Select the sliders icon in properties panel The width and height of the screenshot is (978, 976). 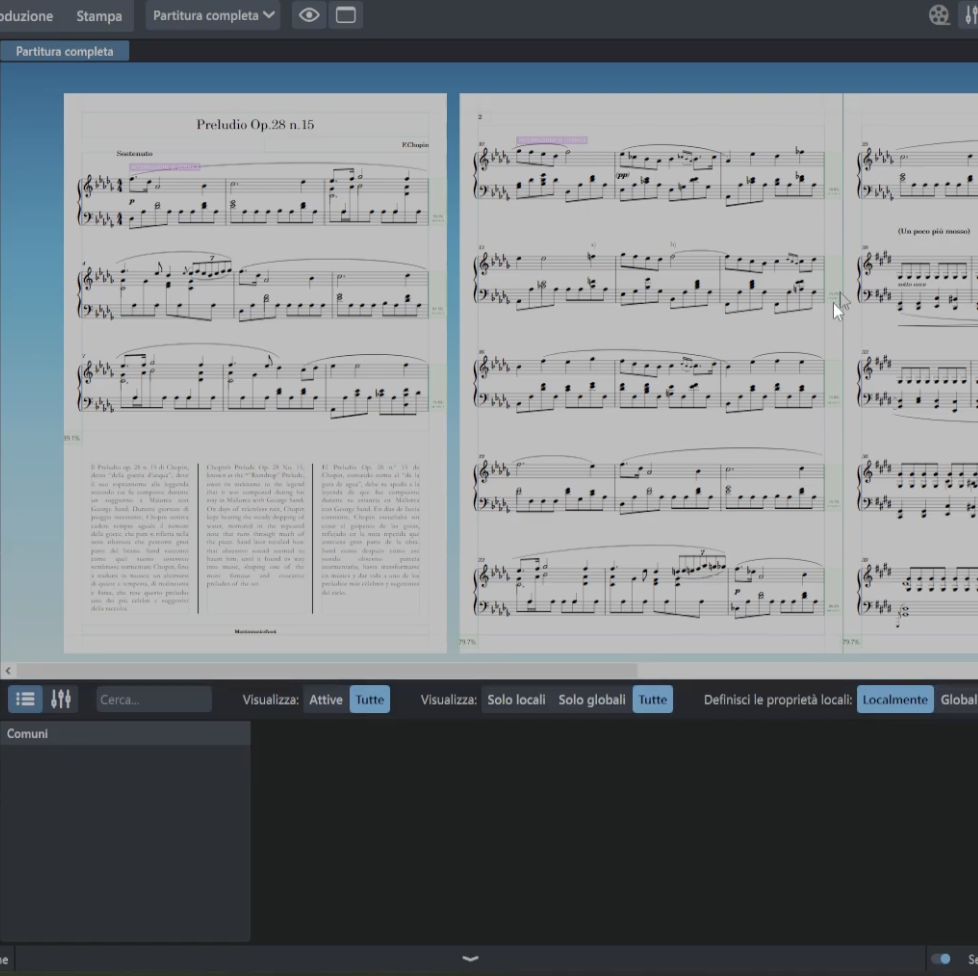coord(61,700)
